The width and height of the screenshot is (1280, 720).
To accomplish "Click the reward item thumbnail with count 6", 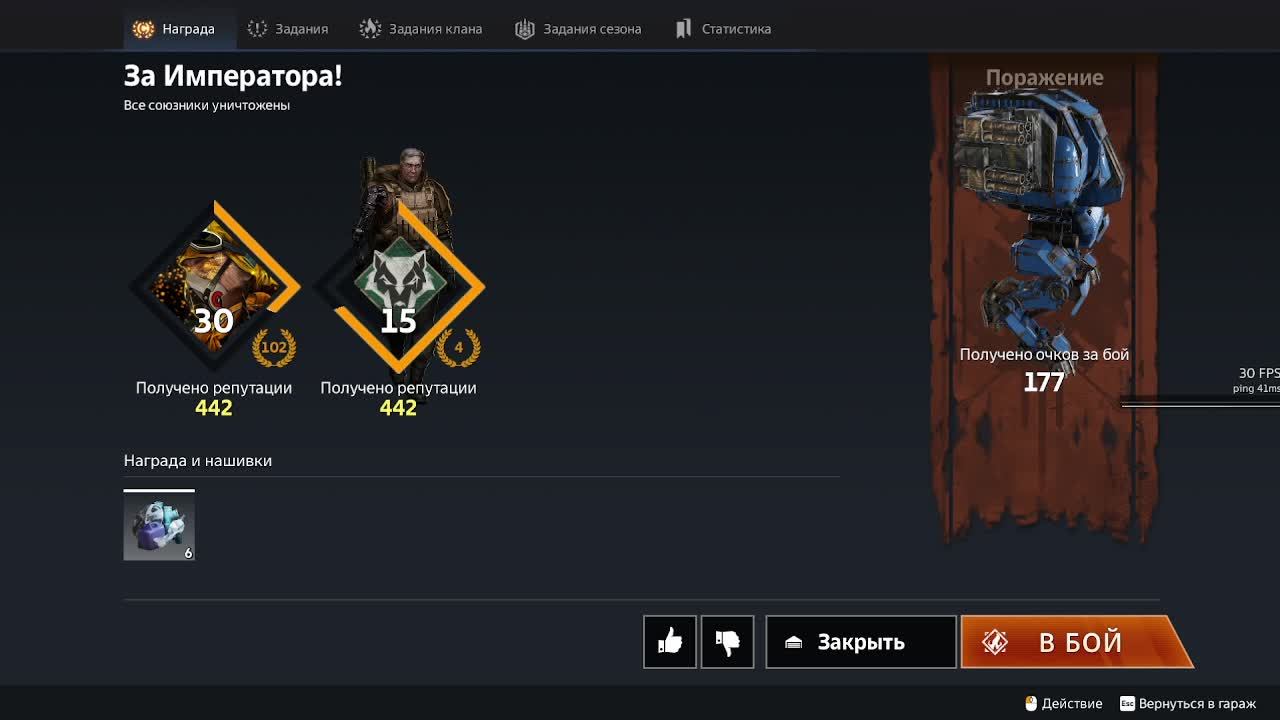I will (x=159, y=526).
